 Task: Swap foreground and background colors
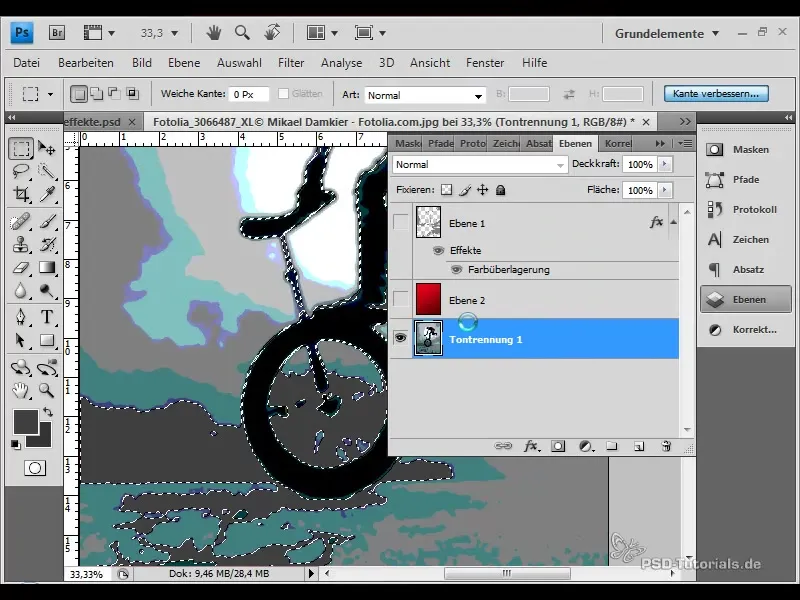tap(47, 412)
